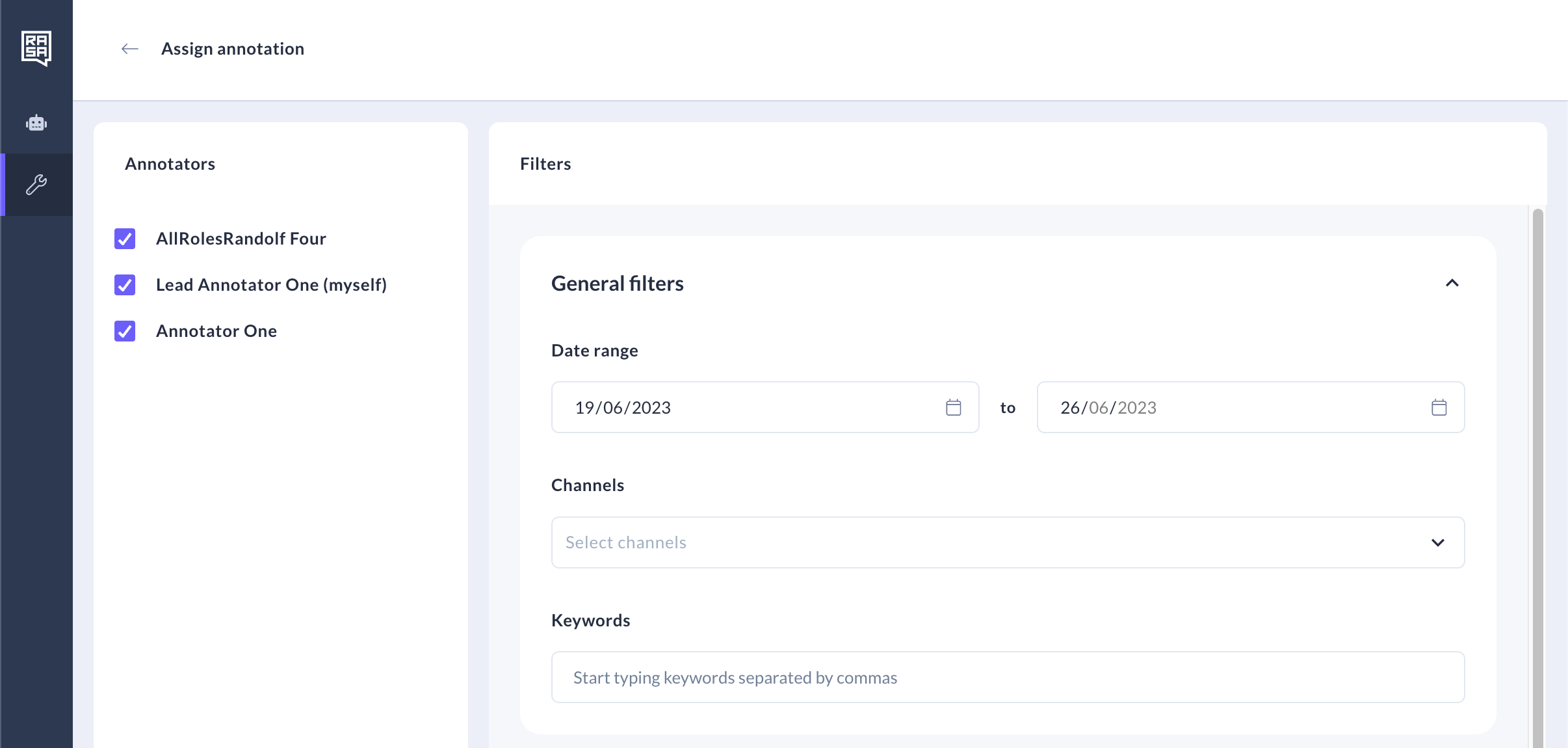Click the Assign annotation page title
The height and width of the screenshot is (748, 1568).
pos(233,49)
